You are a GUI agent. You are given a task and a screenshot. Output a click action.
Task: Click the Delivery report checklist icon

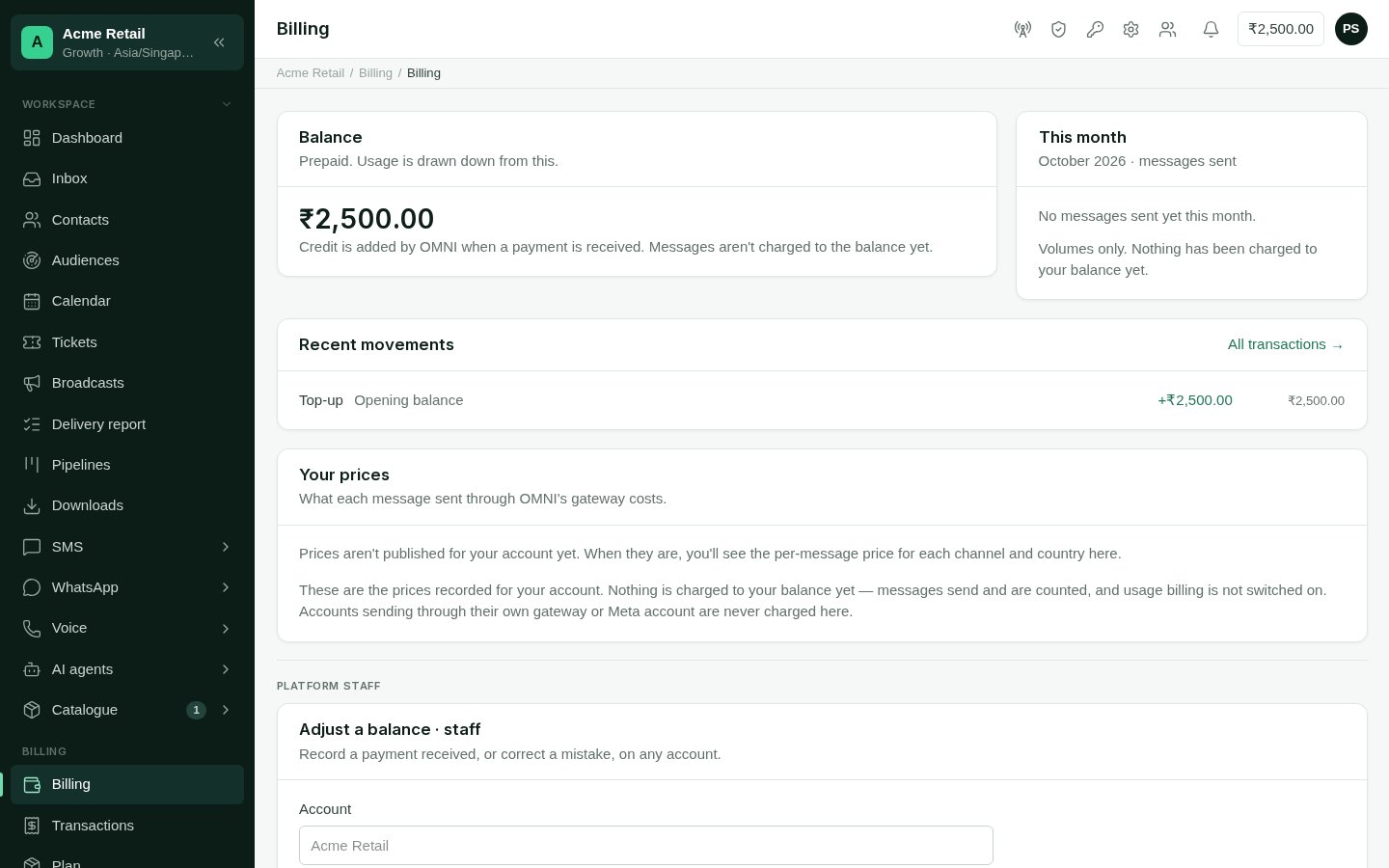click(x=32, y=424)
